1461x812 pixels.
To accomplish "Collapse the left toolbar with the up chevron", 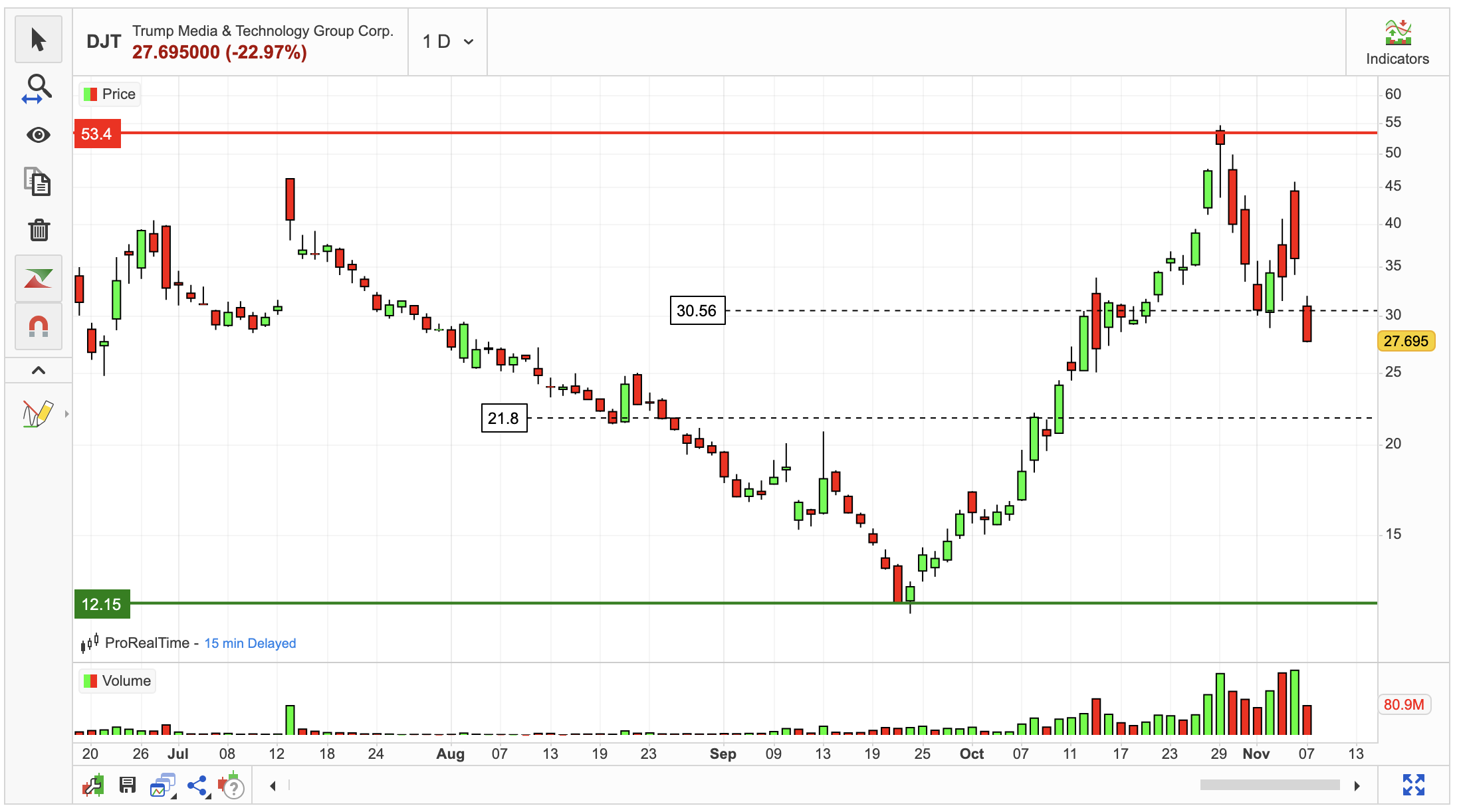I will [x=39, y=370].
